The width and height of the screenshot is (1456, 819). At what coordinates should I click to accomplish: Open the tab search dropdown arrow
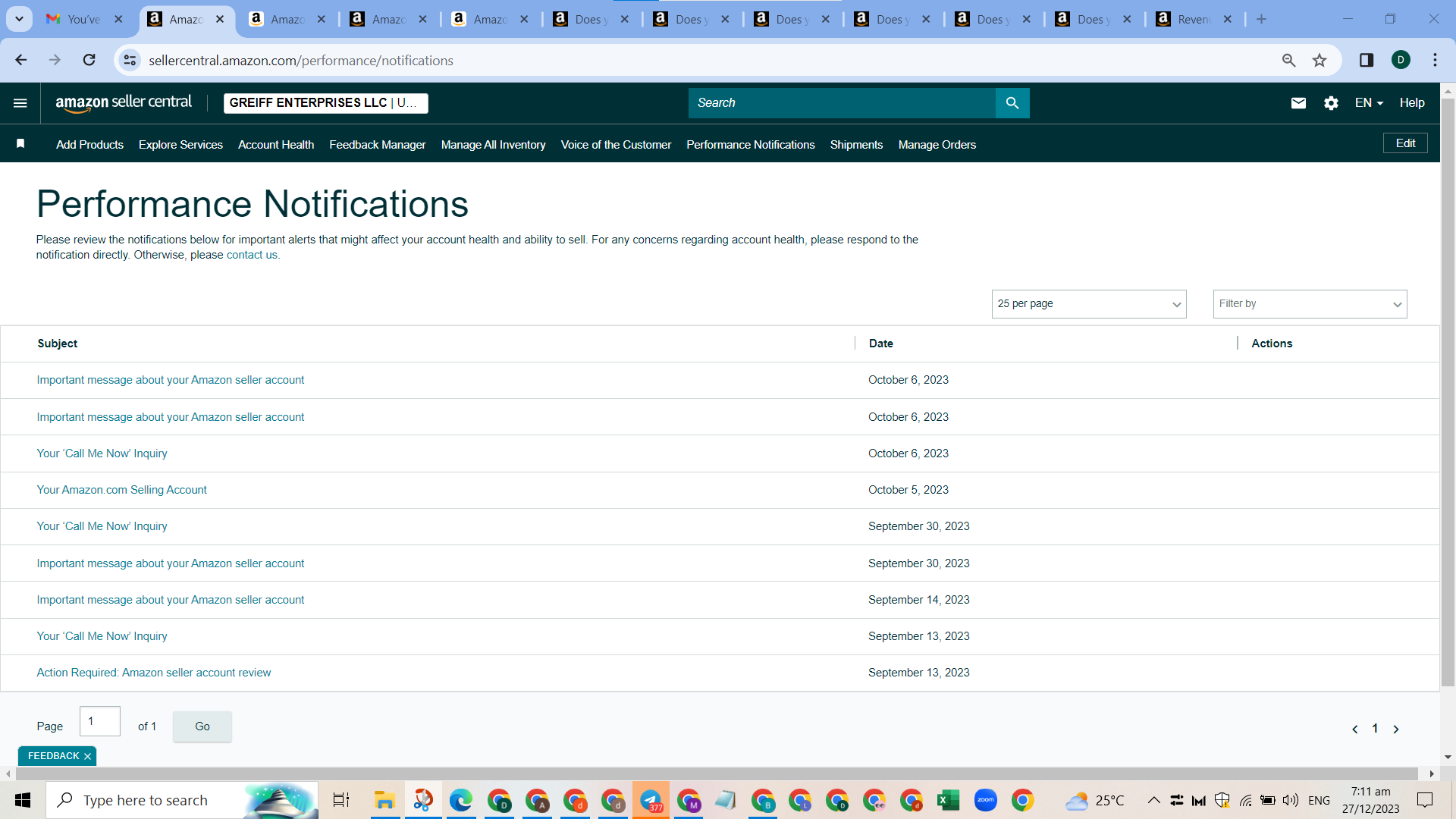pos(19,20)
